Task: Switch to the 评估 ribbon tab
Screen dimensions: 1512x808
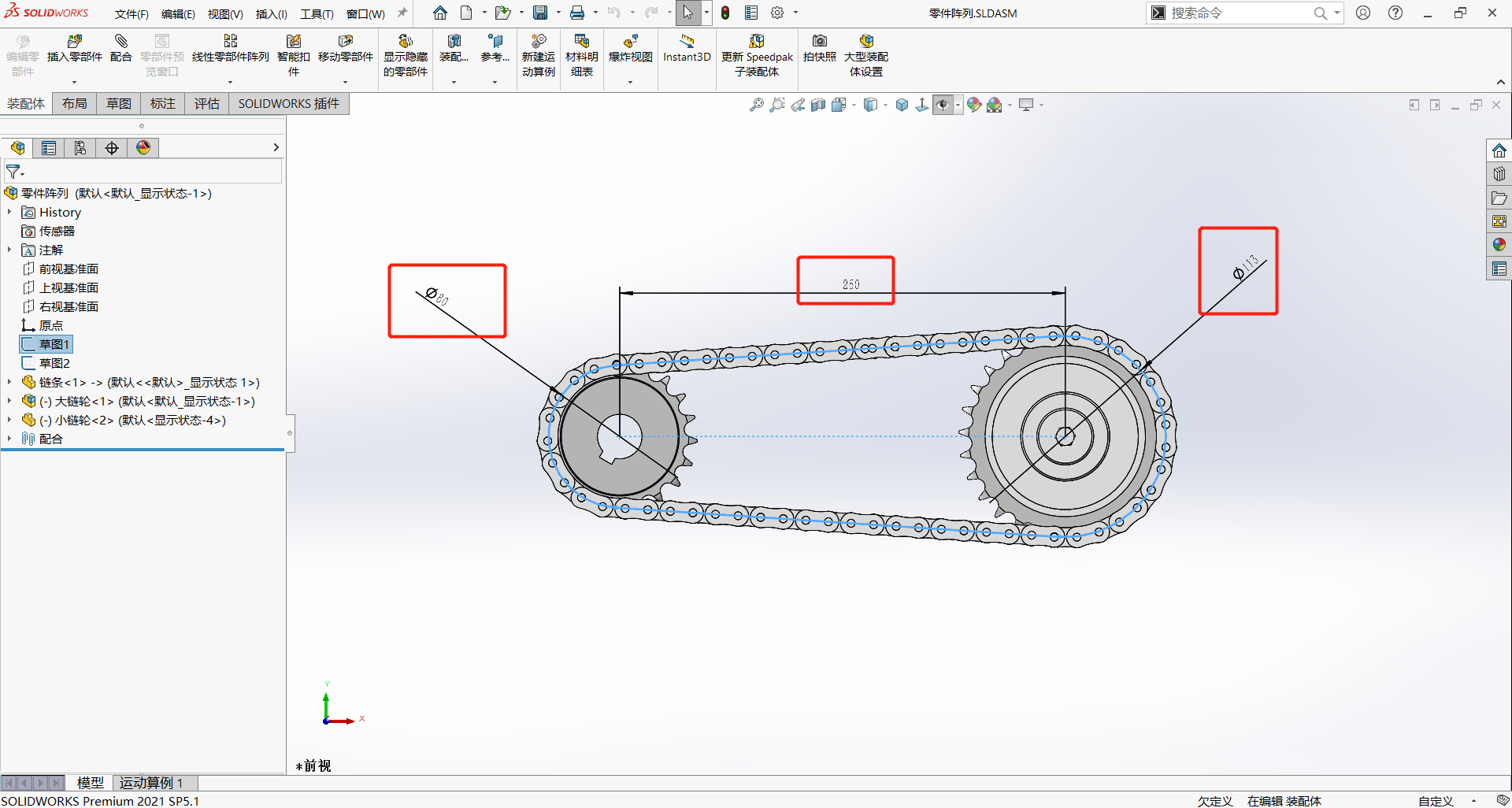Action: tap(207, 104)
